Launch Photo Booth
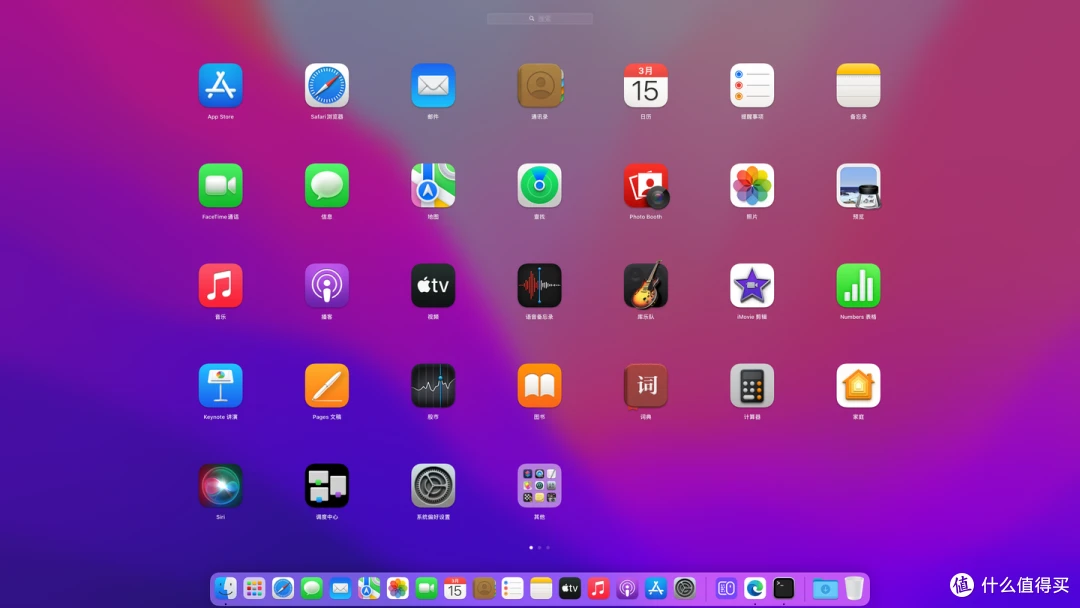The image size is (1080, 608). (x=646, y=186)
